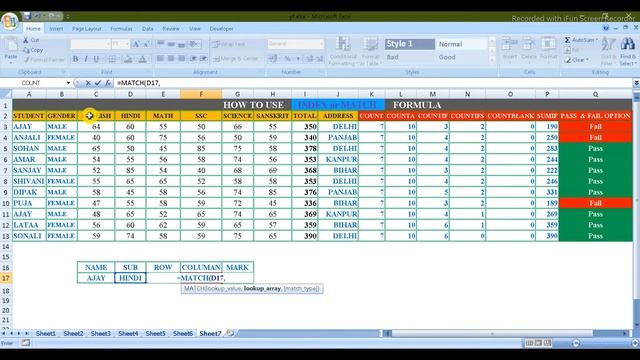Viewport: 640px width, 360px height.
Task: Click the Decrease Indent icon
Action: [193, 59]
